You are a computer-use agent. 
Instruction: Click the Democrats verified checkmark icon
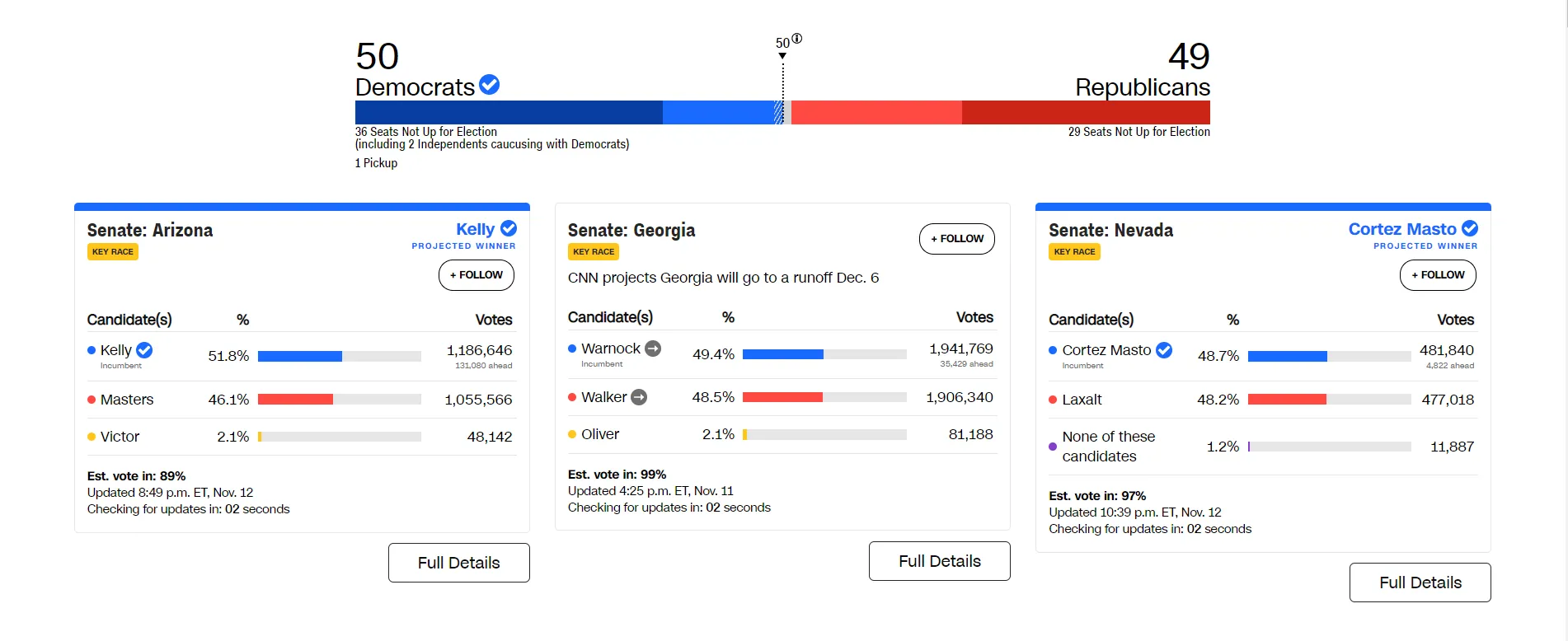click(489, 85)
